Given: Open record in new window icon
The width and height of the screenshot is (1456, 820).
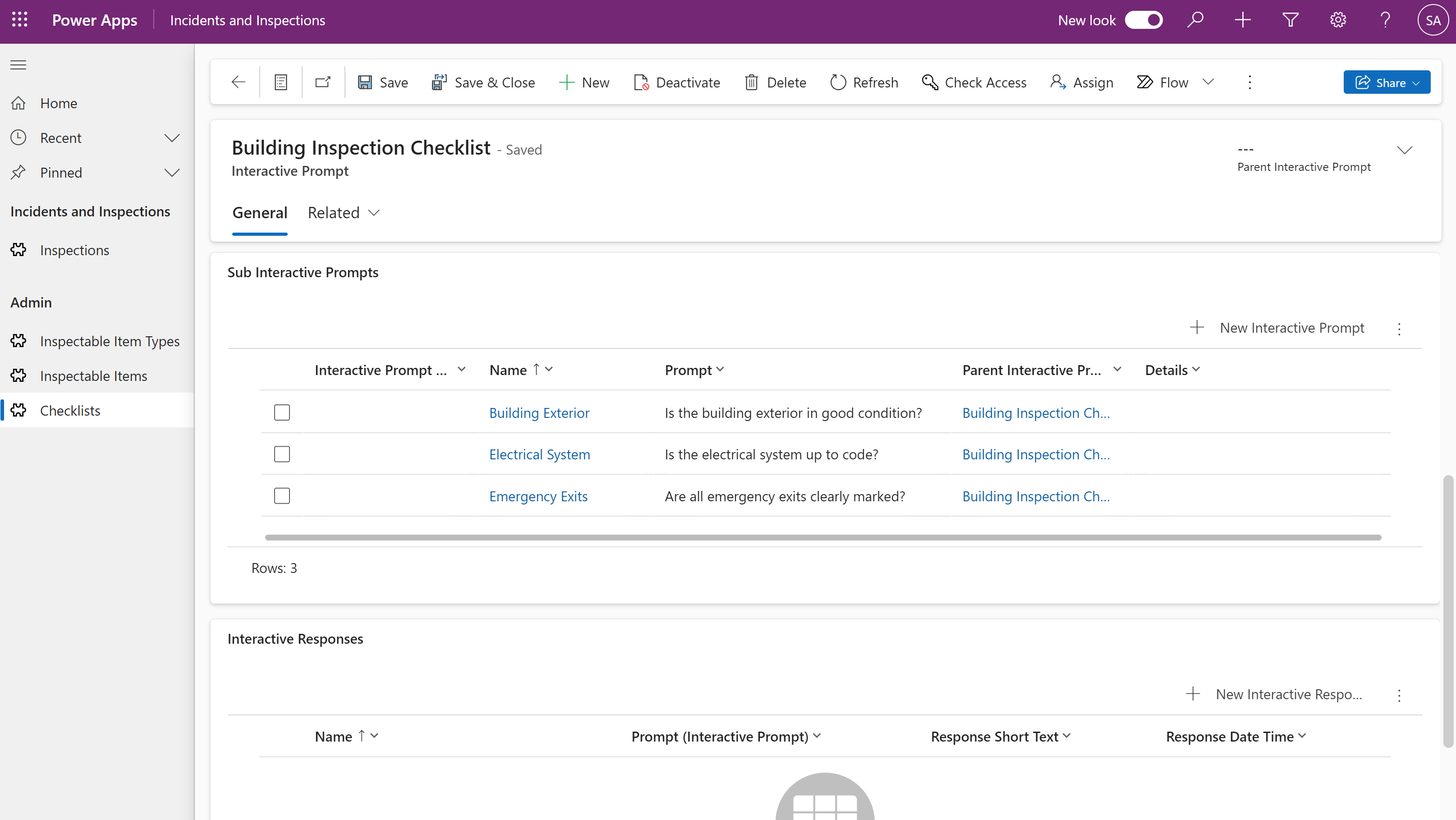Looking at the screenshot, I should [x=323, y=82].
